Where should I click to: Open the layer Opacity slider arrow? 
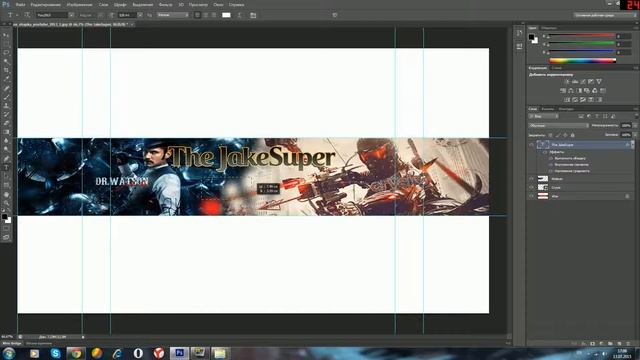pos(635,126)
